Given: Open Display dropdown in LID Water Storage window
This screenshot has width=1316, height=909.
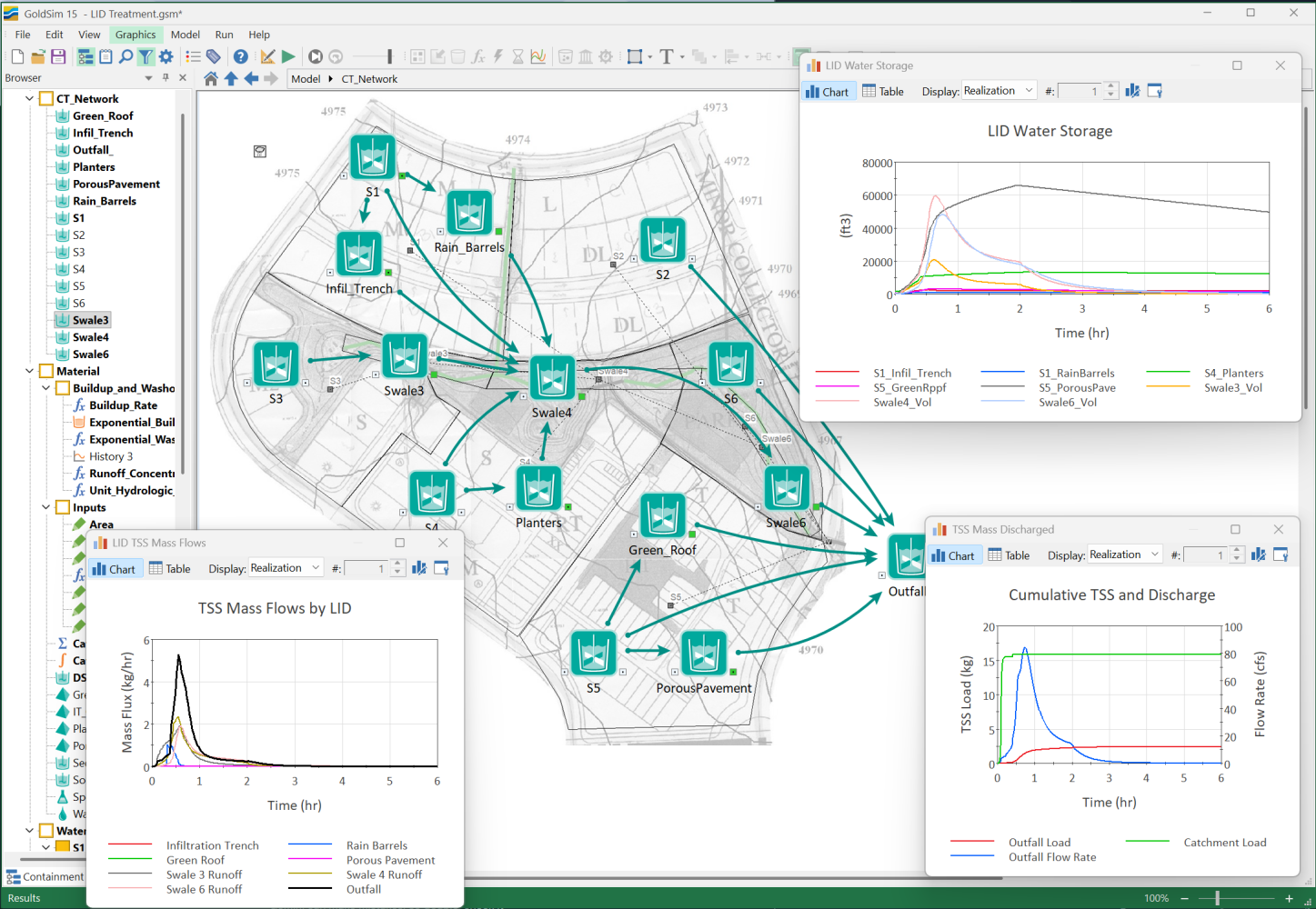Looking at the screenshot, I should pos(999,91).
